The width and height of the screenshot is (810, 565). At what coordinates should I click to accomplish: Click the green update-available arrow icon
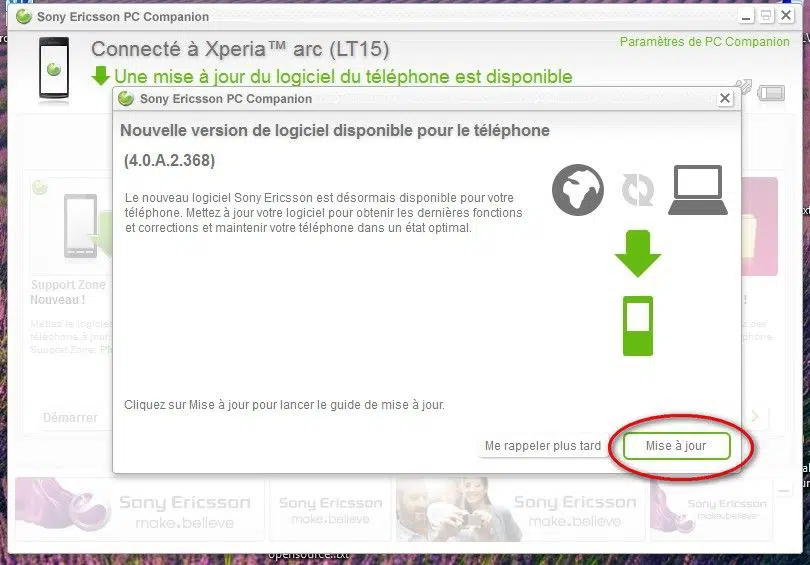pos(101,76)
